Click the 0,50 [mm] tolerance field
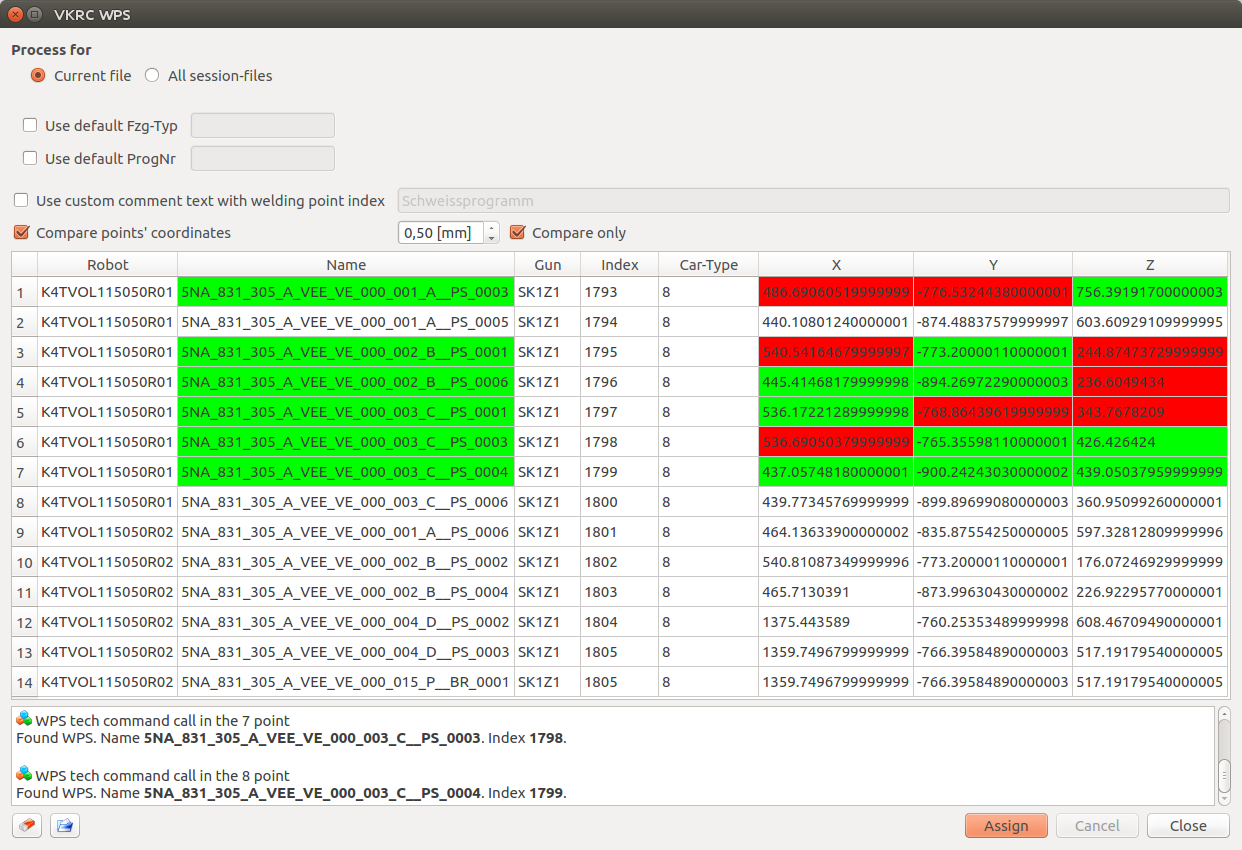 441,232
